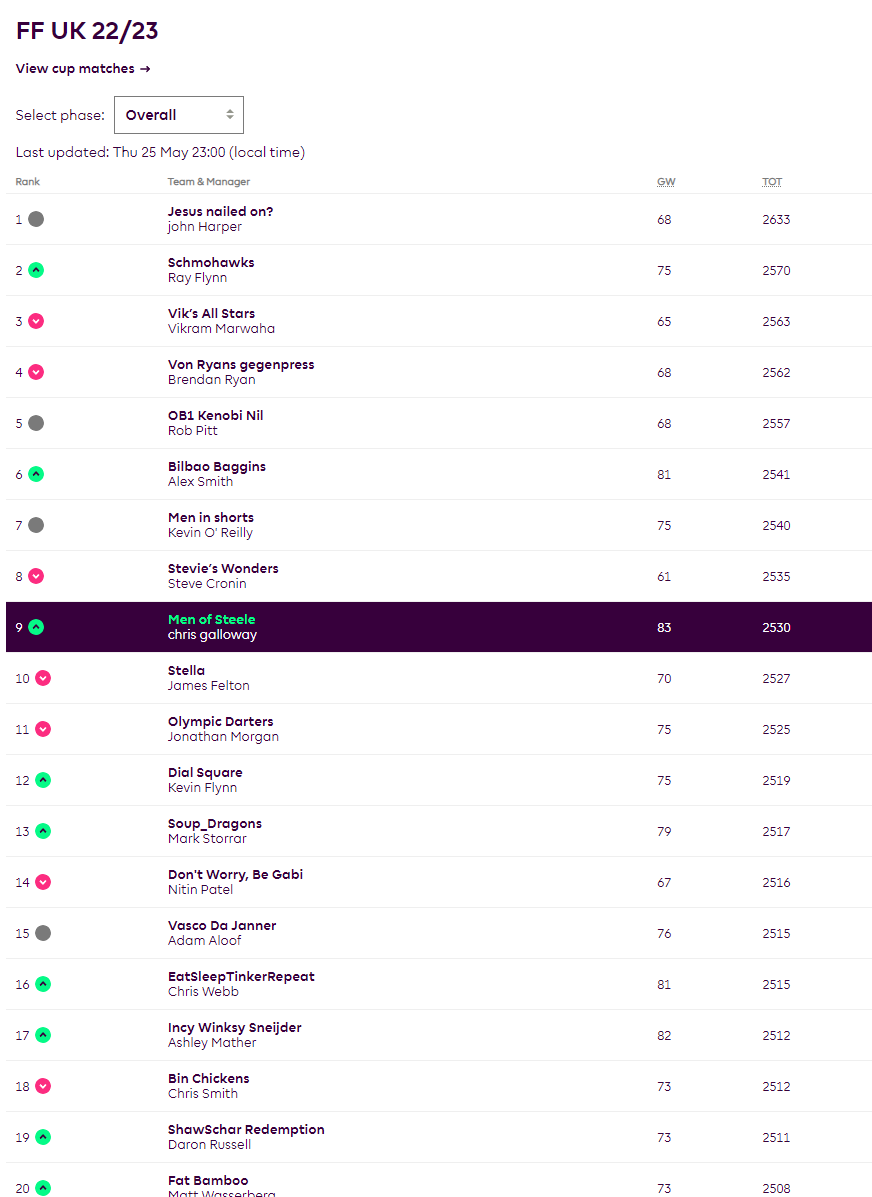Click the TOT column header
Image resolution: width=872 pixels, height=1197 pixels.
point(772,182)
